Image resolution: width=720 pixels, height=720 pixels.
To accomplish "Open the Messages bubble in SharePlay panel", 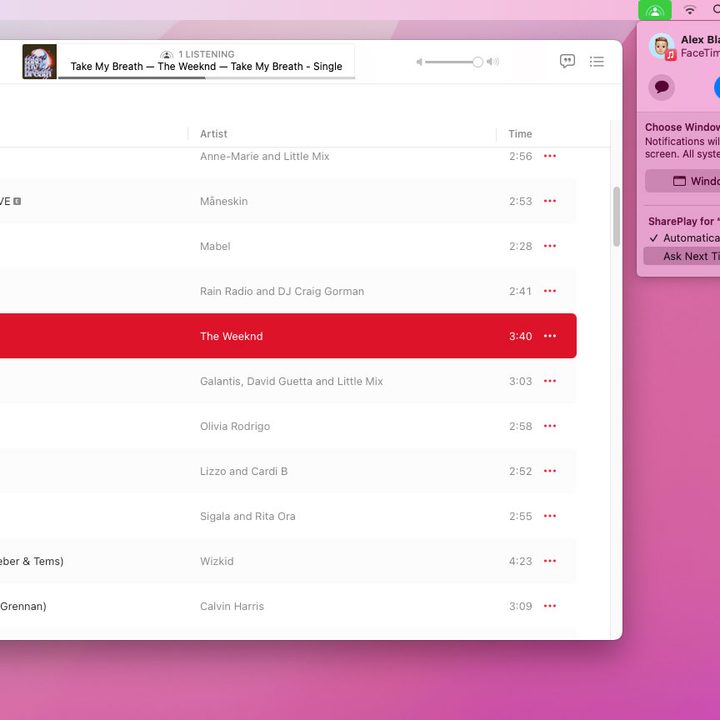I will pyautogui.click(x=661, y=87).
